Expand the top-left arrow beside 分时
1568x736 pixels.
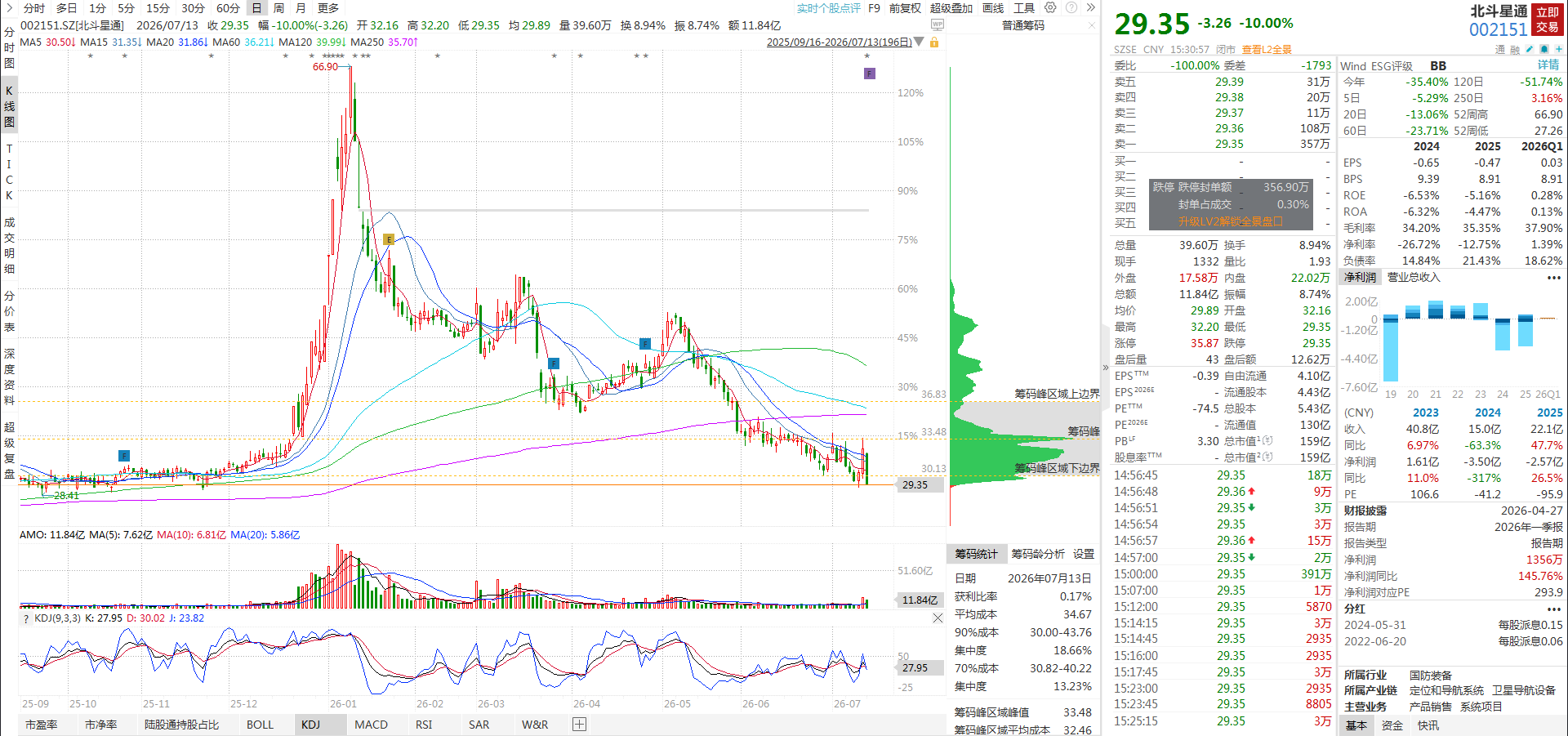(x=9, y=8)
